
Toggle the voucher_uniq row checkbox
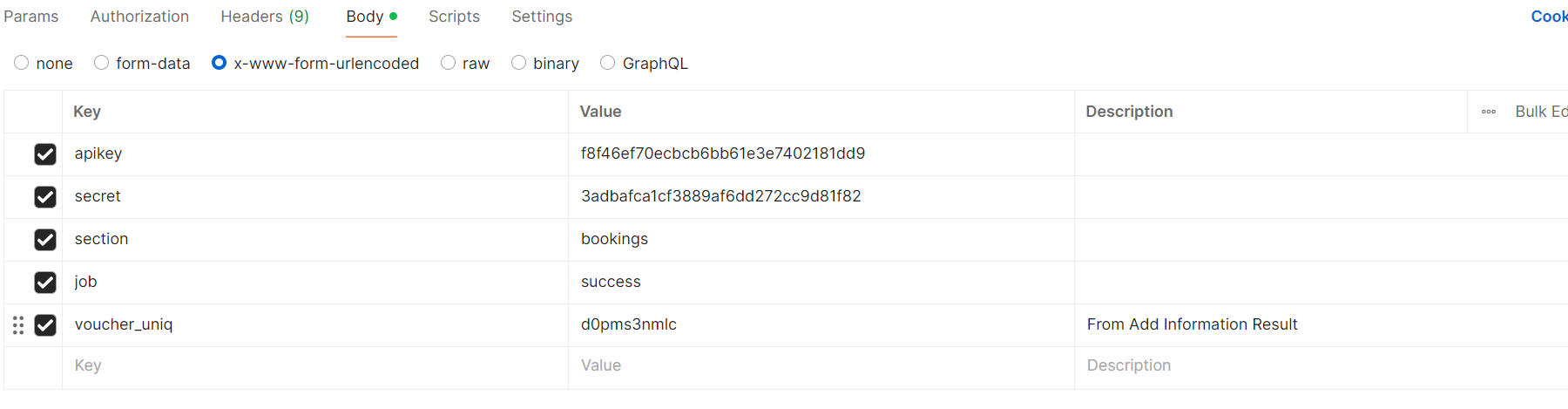tap(45, 325)
